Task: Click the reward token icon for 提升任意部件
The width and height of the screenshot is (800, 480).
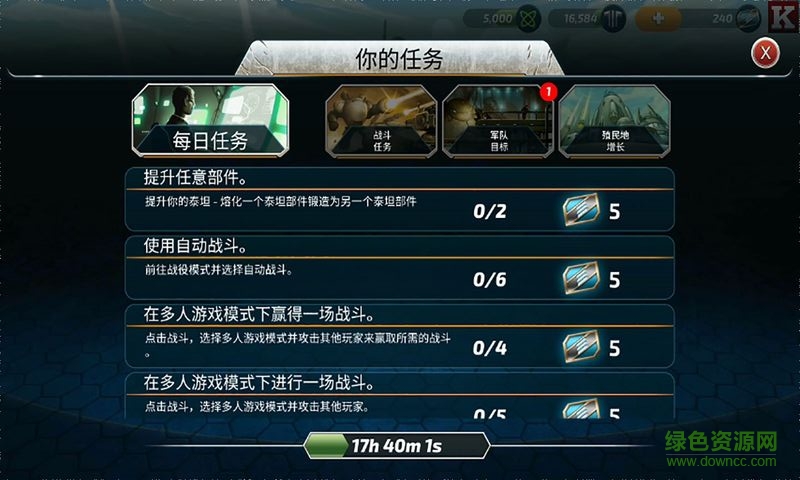Action: tap(581, 210)
